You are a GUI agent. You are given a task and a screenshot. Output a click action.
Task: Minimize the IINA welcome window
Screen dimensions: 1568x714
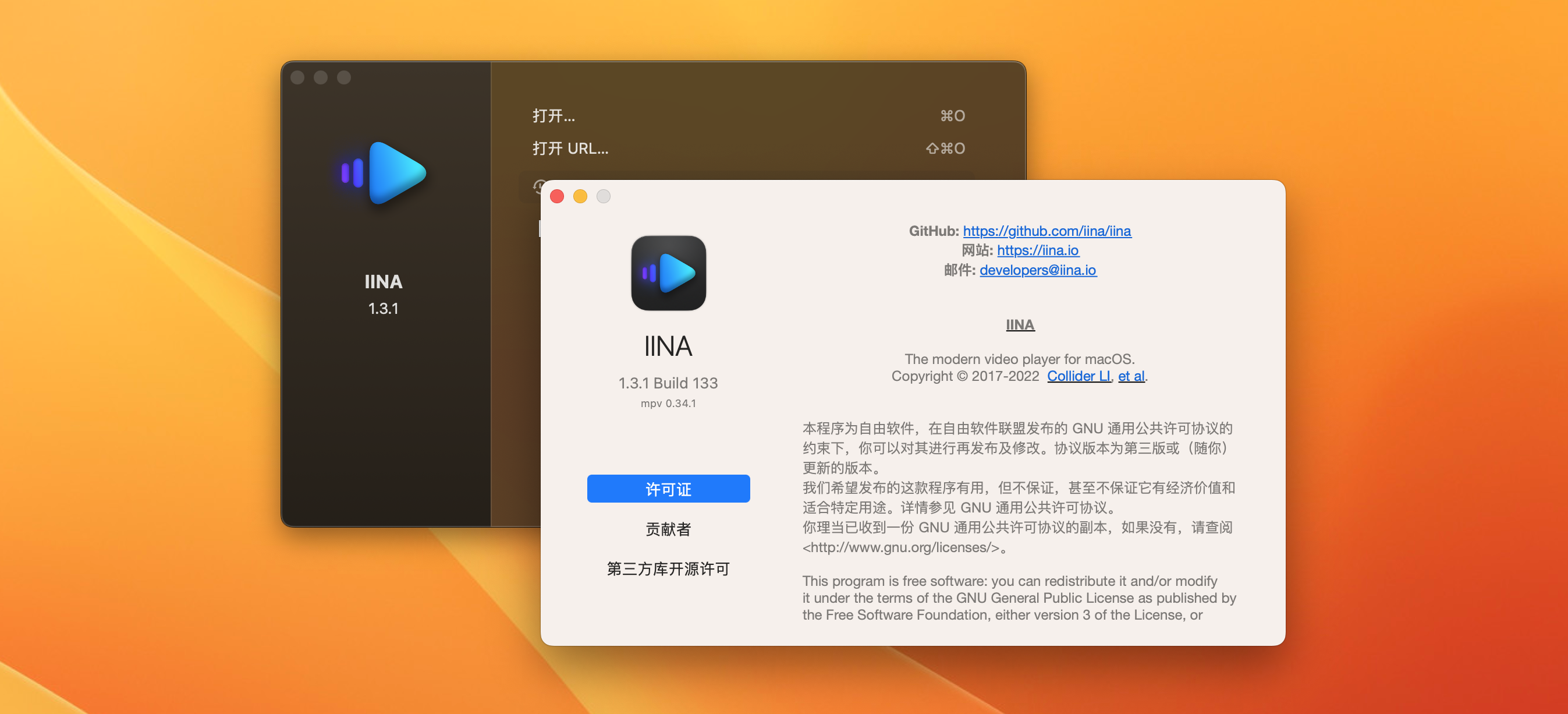pos(321,77)
